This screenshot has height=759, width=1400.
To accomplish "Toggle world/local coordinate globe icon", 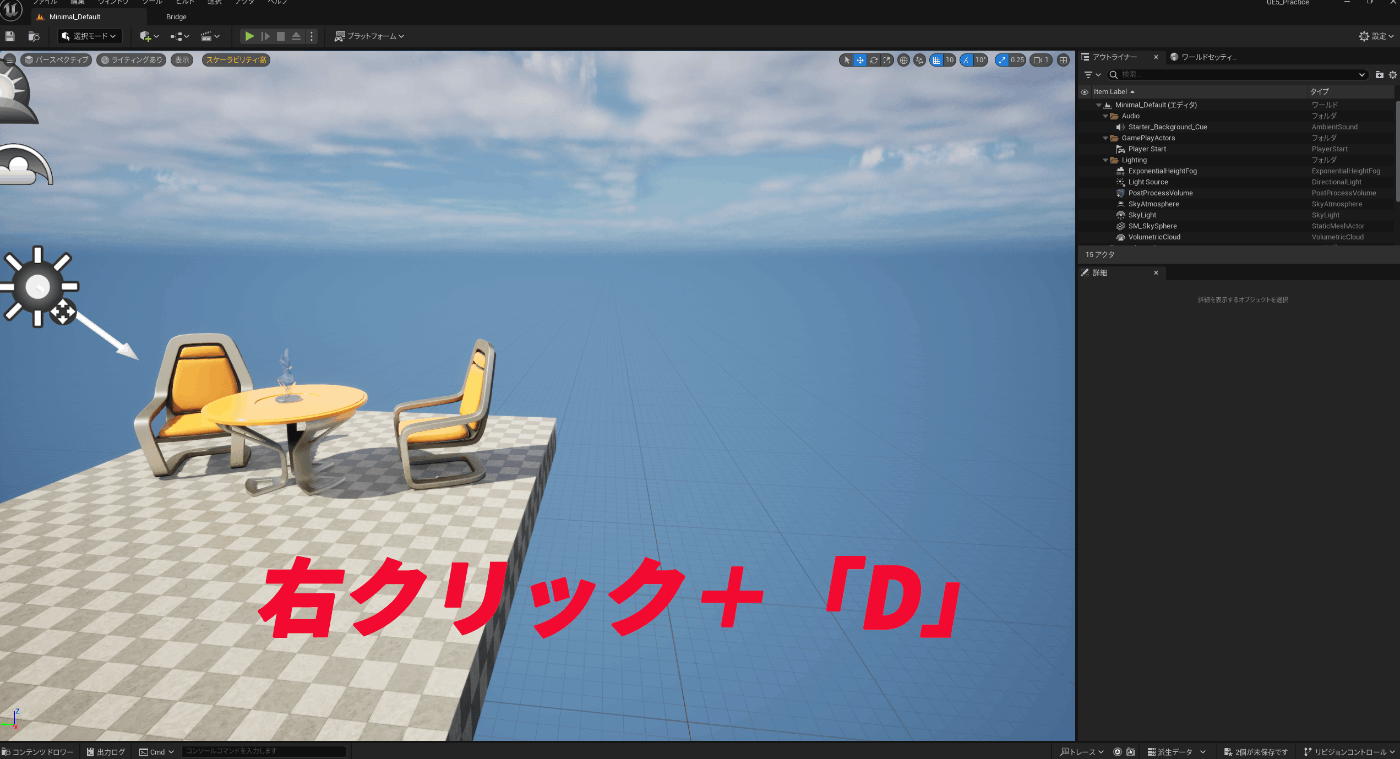I will [x=904, y=60].
